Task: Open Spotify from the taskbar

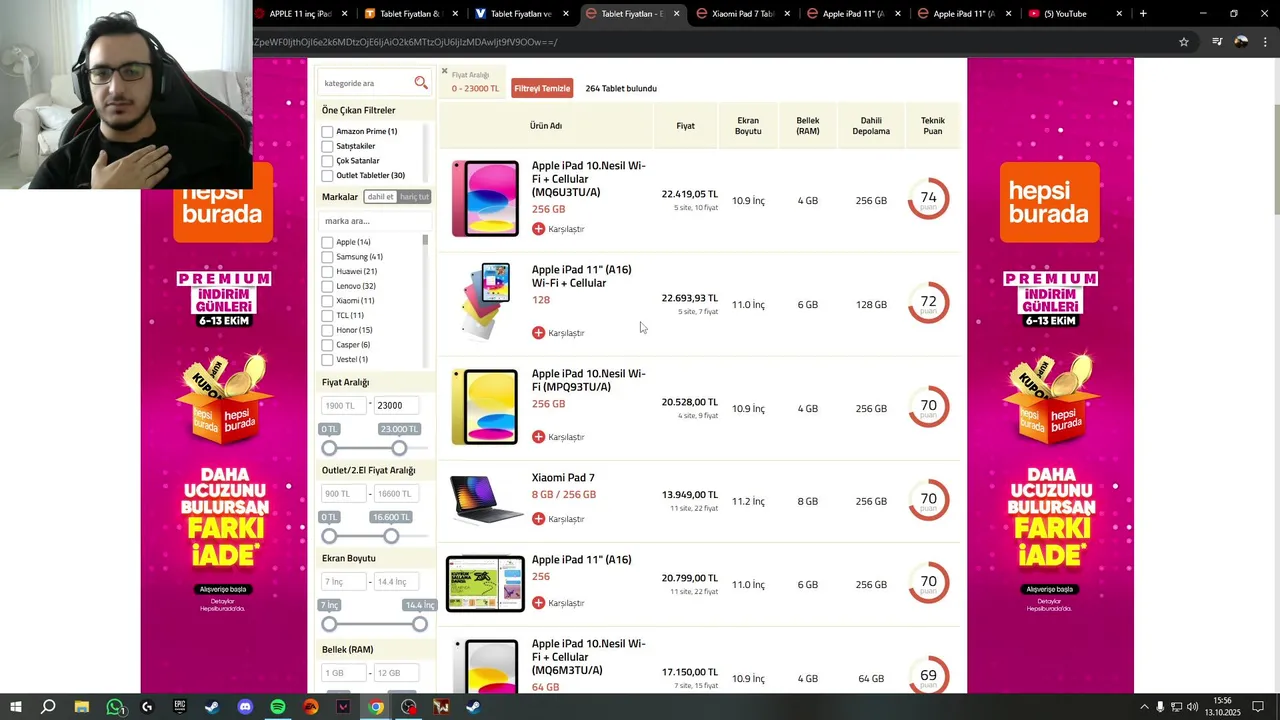Action: pos(278,707)
